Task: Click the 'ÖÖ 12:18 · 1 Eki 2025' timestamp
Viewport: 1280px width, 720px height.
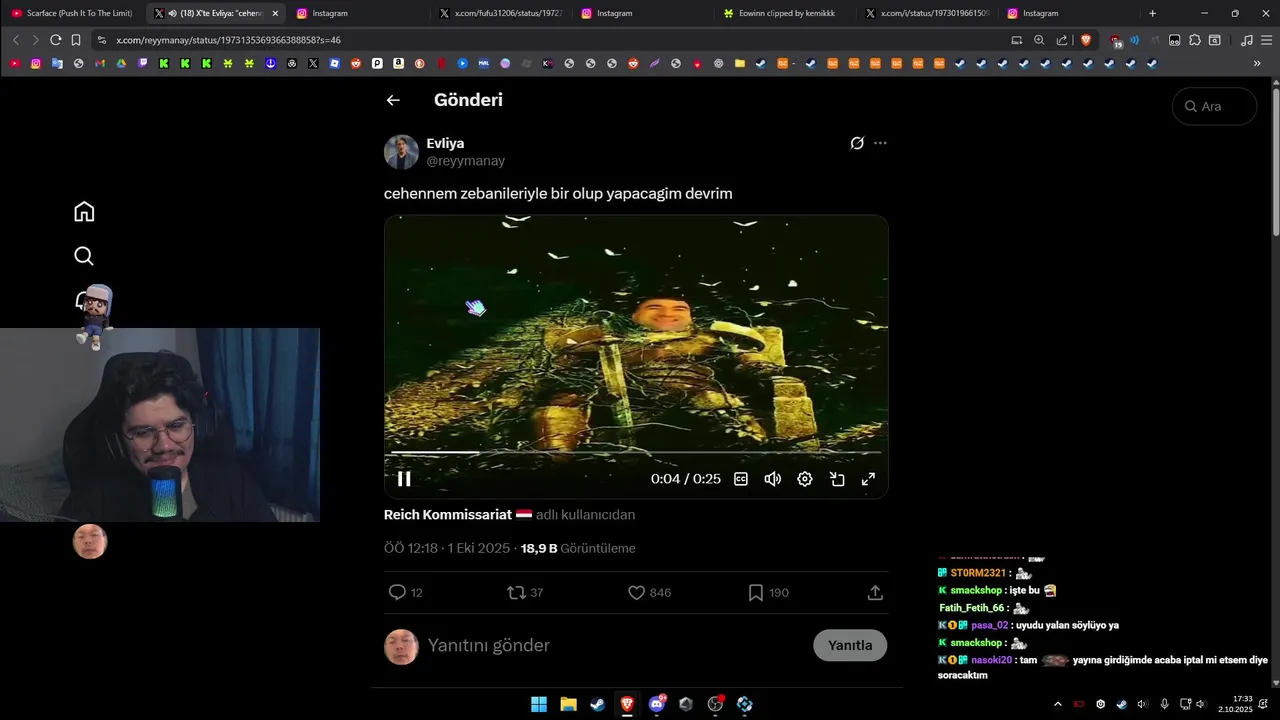Action: (x=447, y=548)
